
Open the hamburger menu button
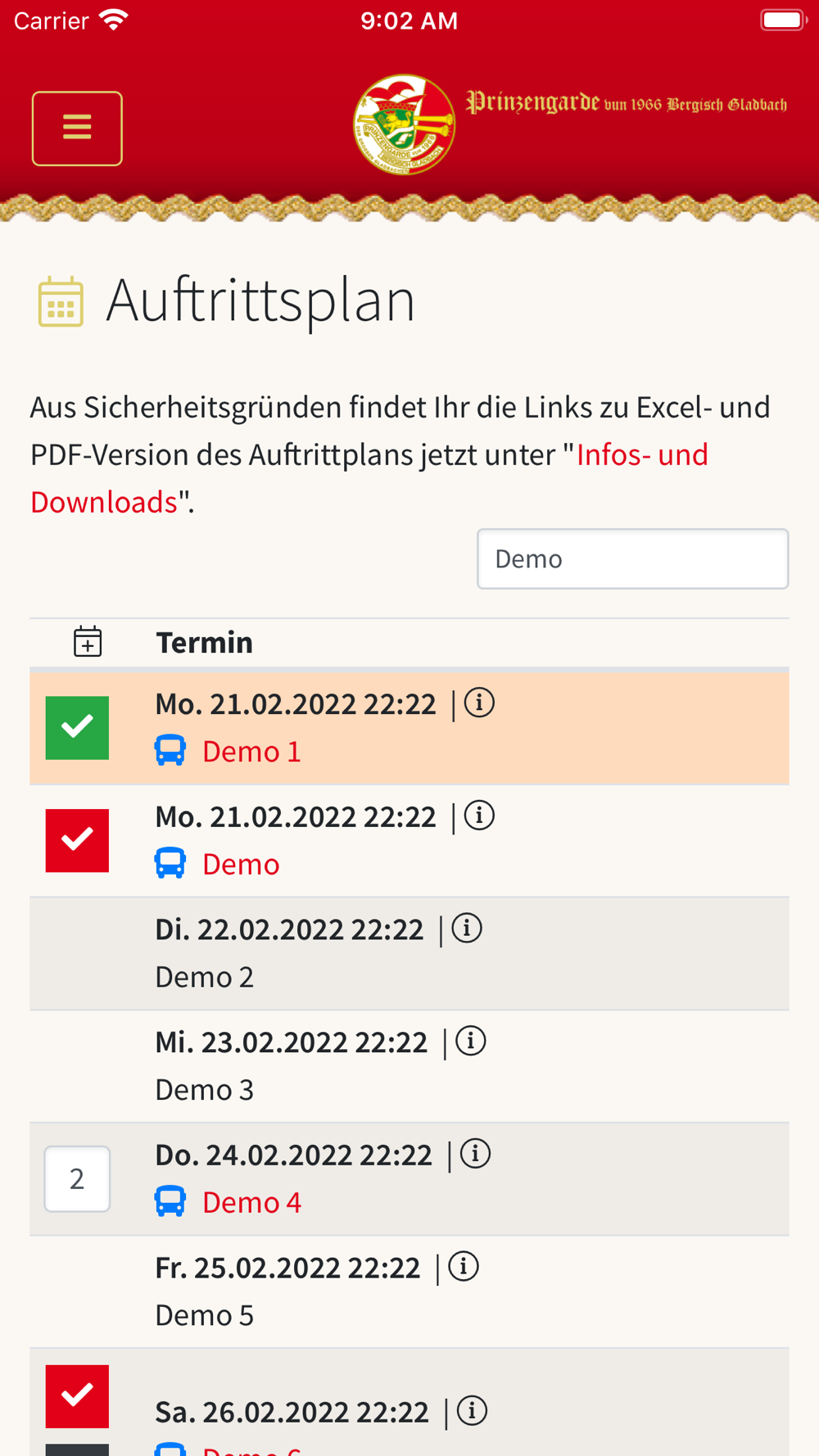77,129
